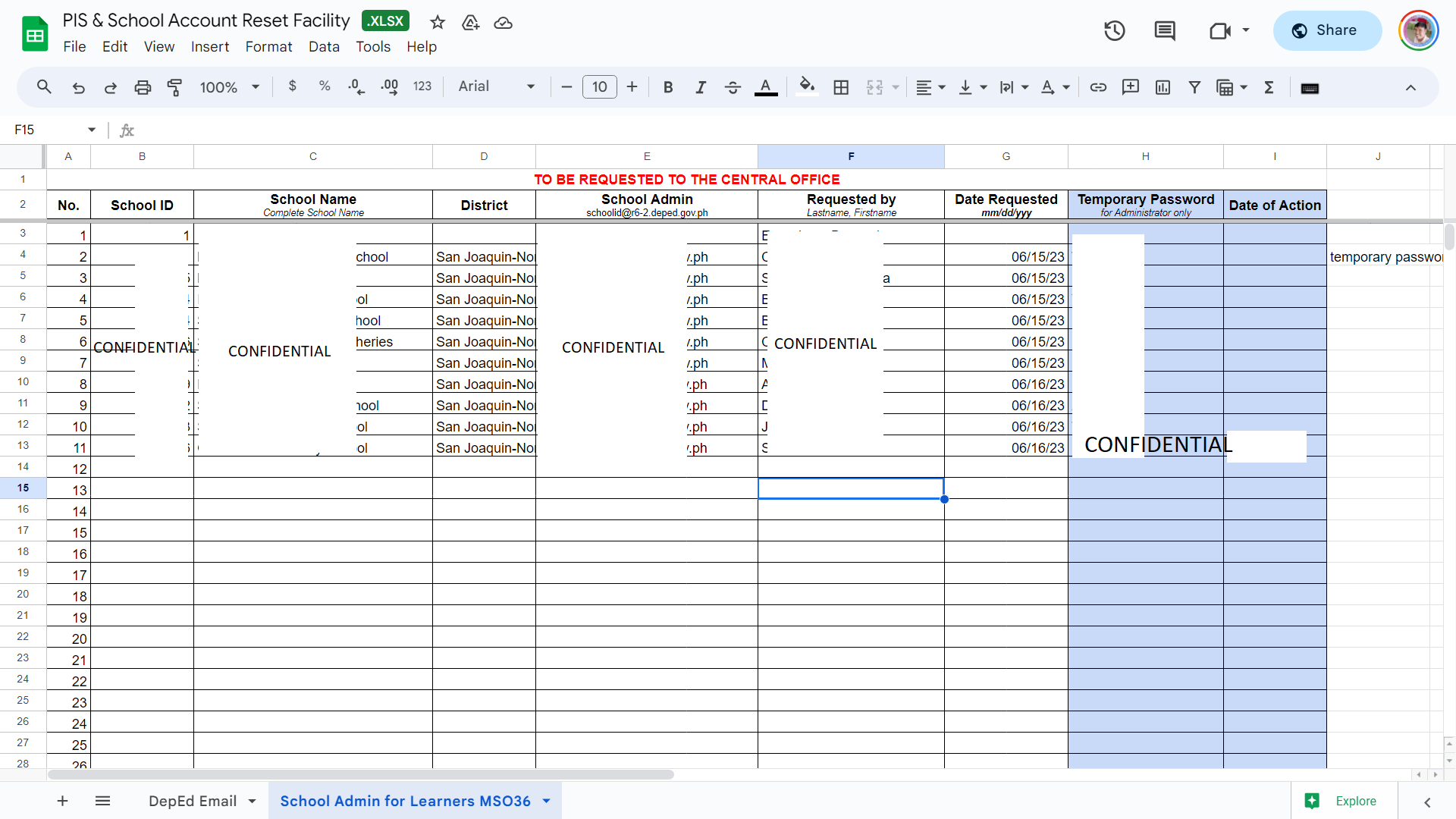
Task: Add a new sheet
Action: (63, 801)
